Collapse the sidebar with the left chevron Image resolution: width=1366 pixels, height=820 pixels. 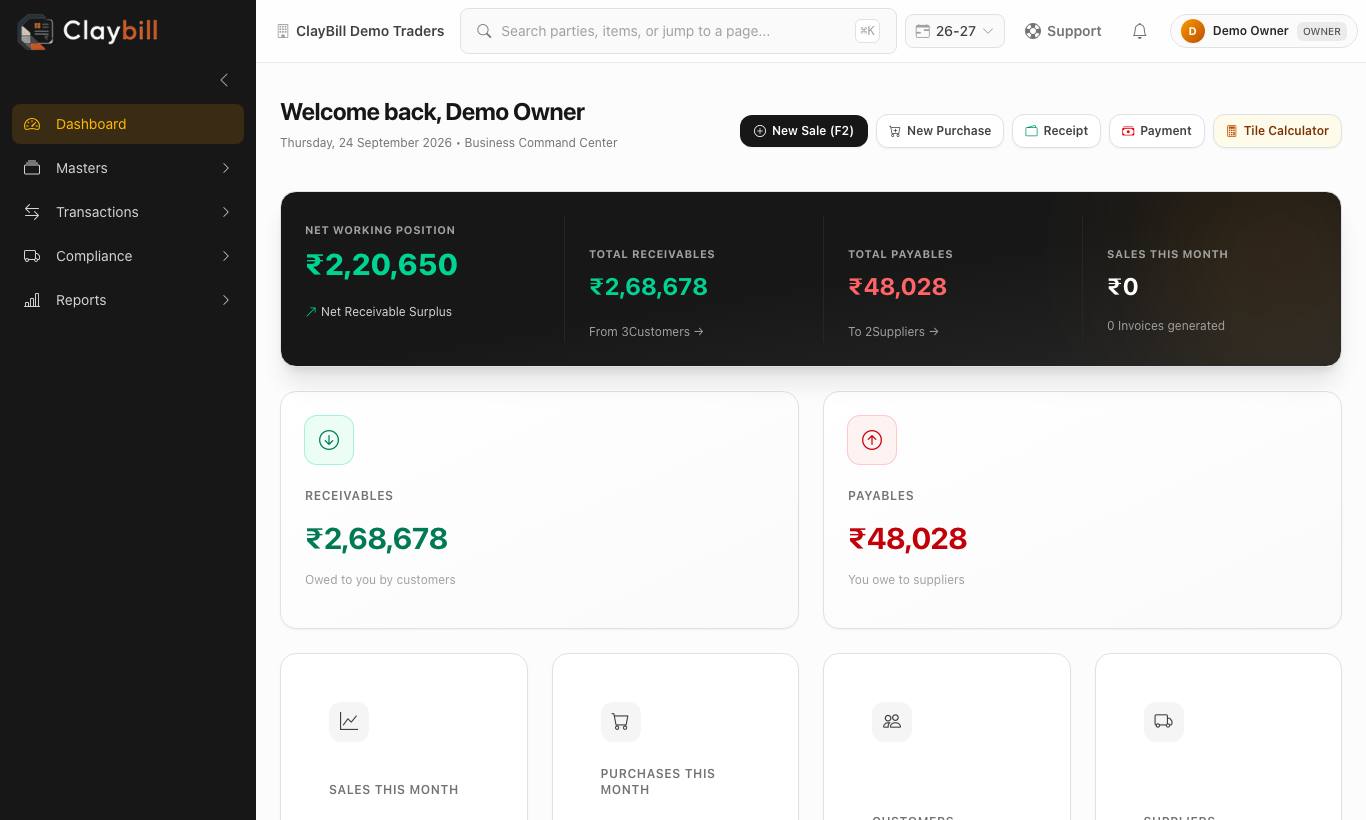tap(224, 80)
